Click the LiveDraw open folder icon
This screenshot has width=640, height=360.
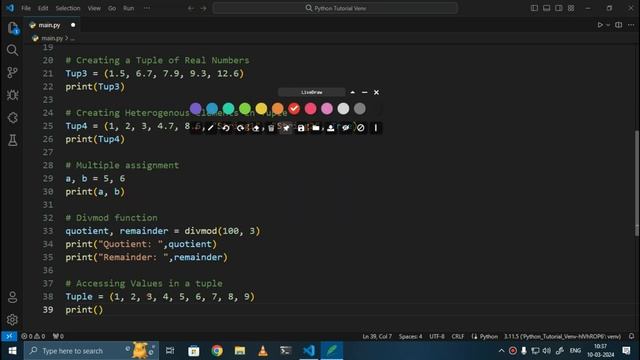tap(316, 128)
